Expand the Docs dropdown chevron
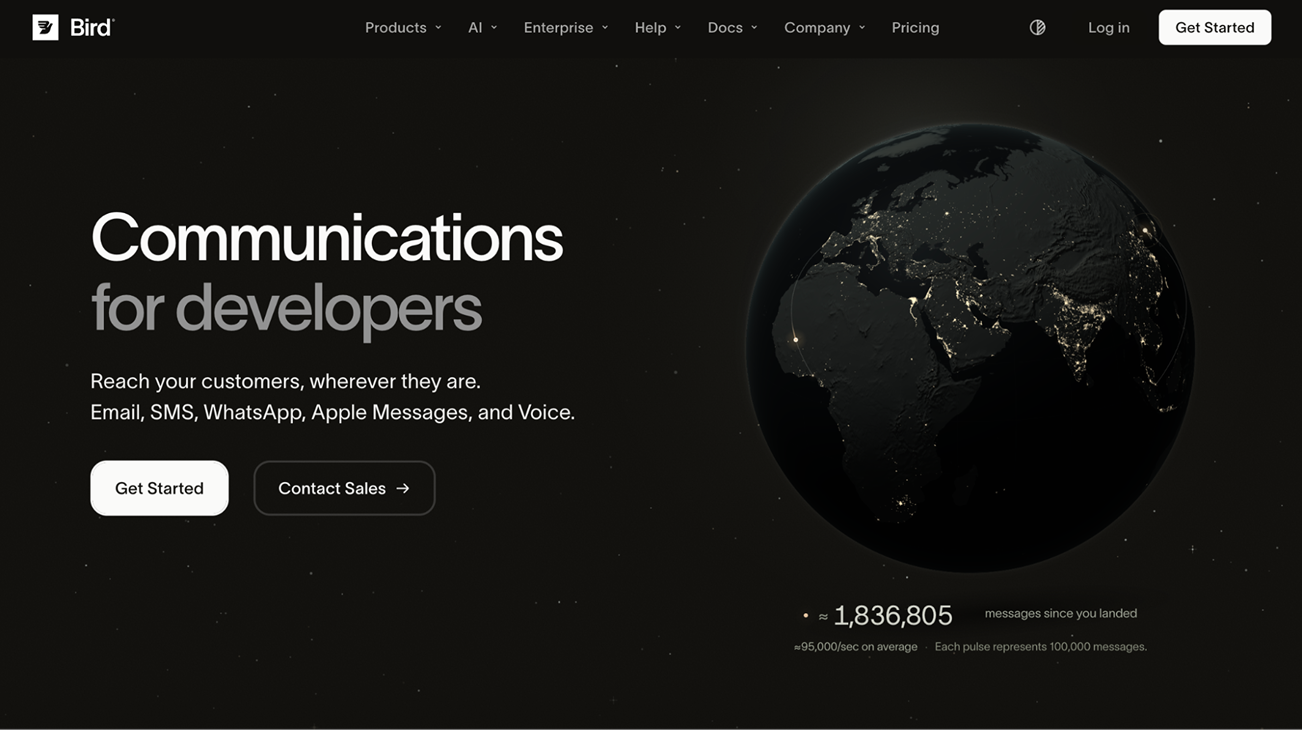The image size is (1302, 730). 754,28
